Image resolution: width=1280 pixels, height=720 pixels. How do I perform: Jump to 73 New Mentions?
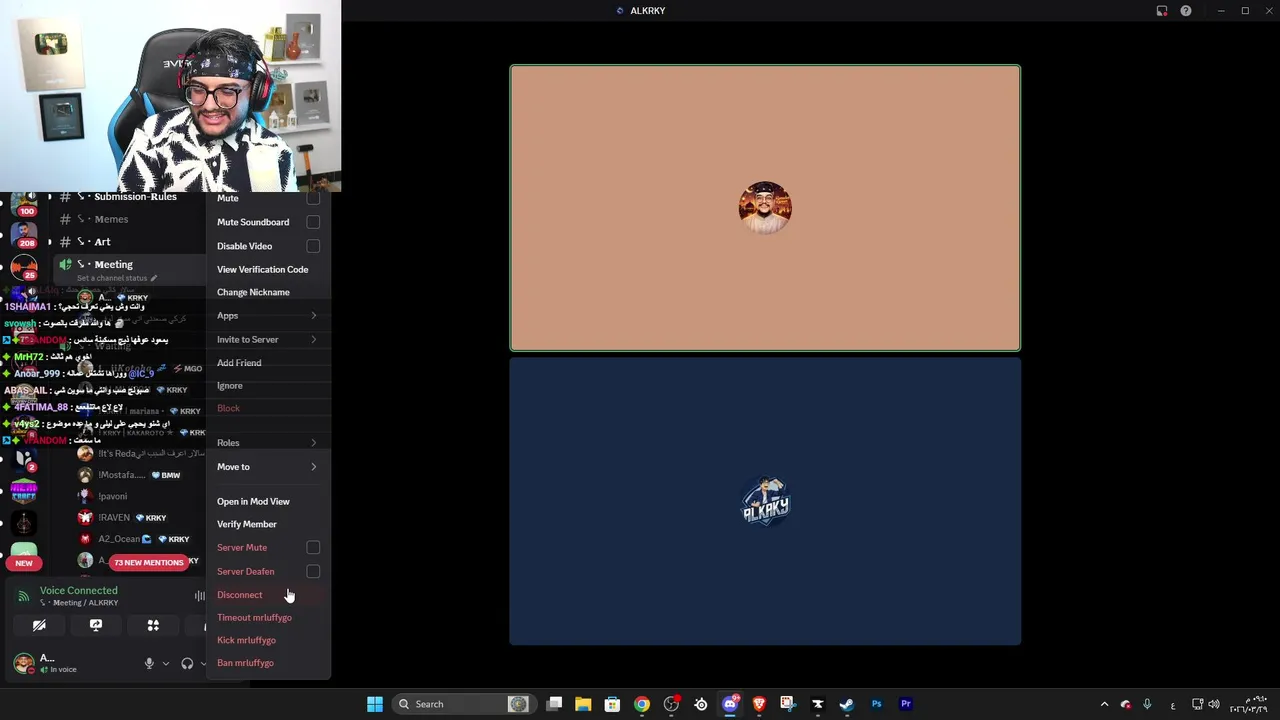149,563
